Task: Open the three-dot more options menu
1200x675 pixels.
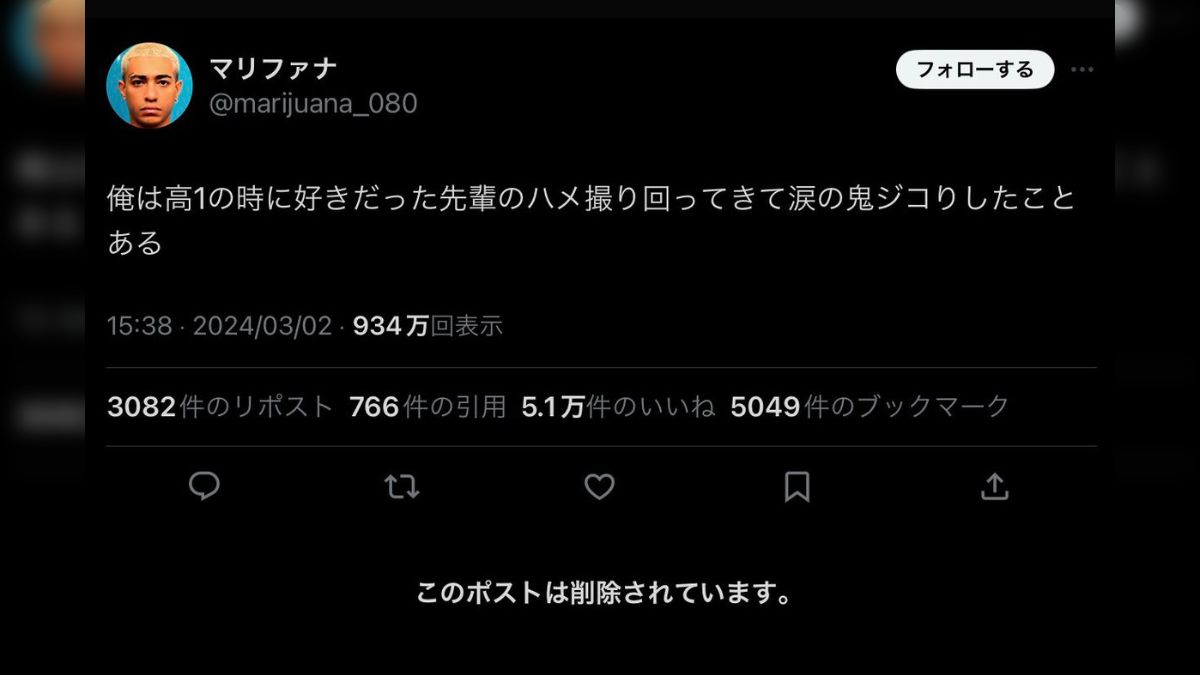Action: (x=1082, y=70)
